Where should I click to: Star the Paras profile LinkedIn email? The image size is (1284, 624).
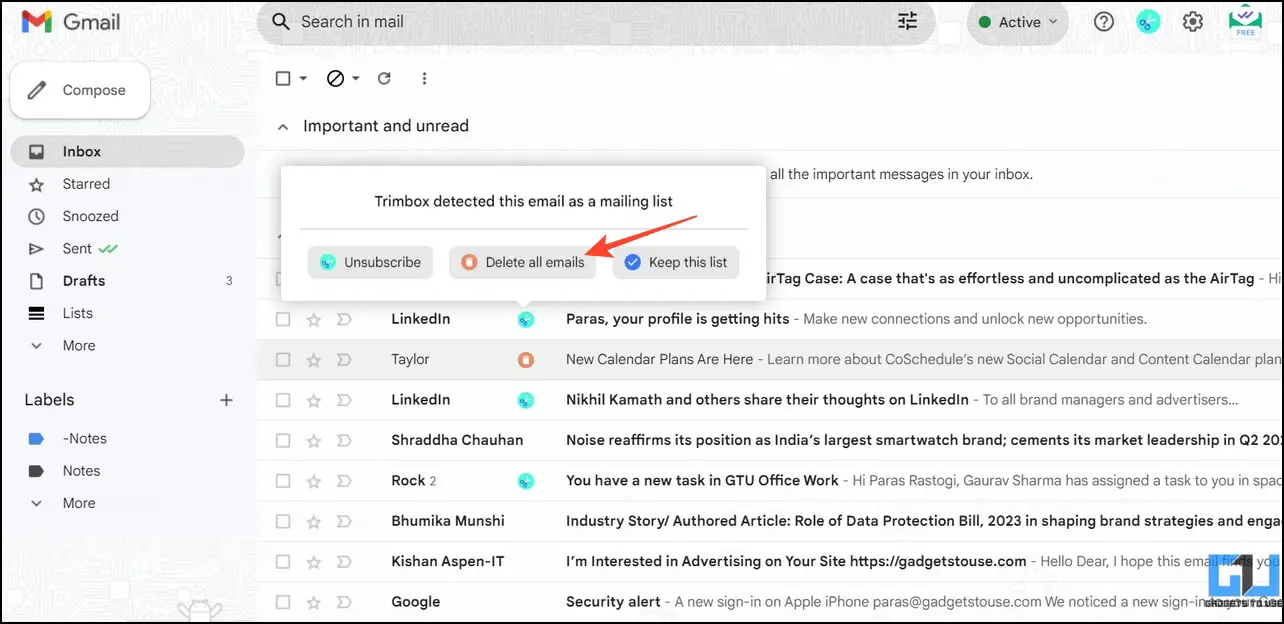(314, 320)
